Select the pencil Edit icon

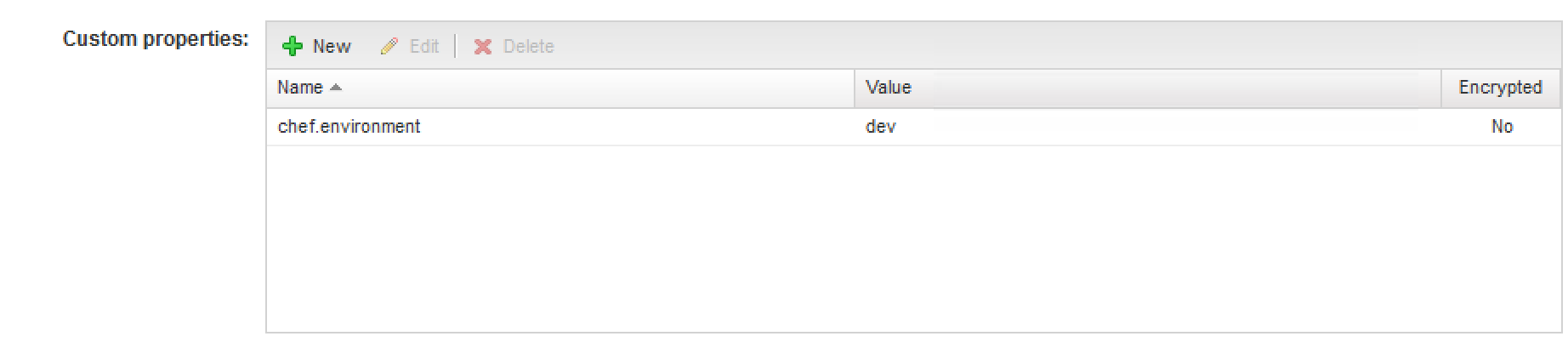389,47
